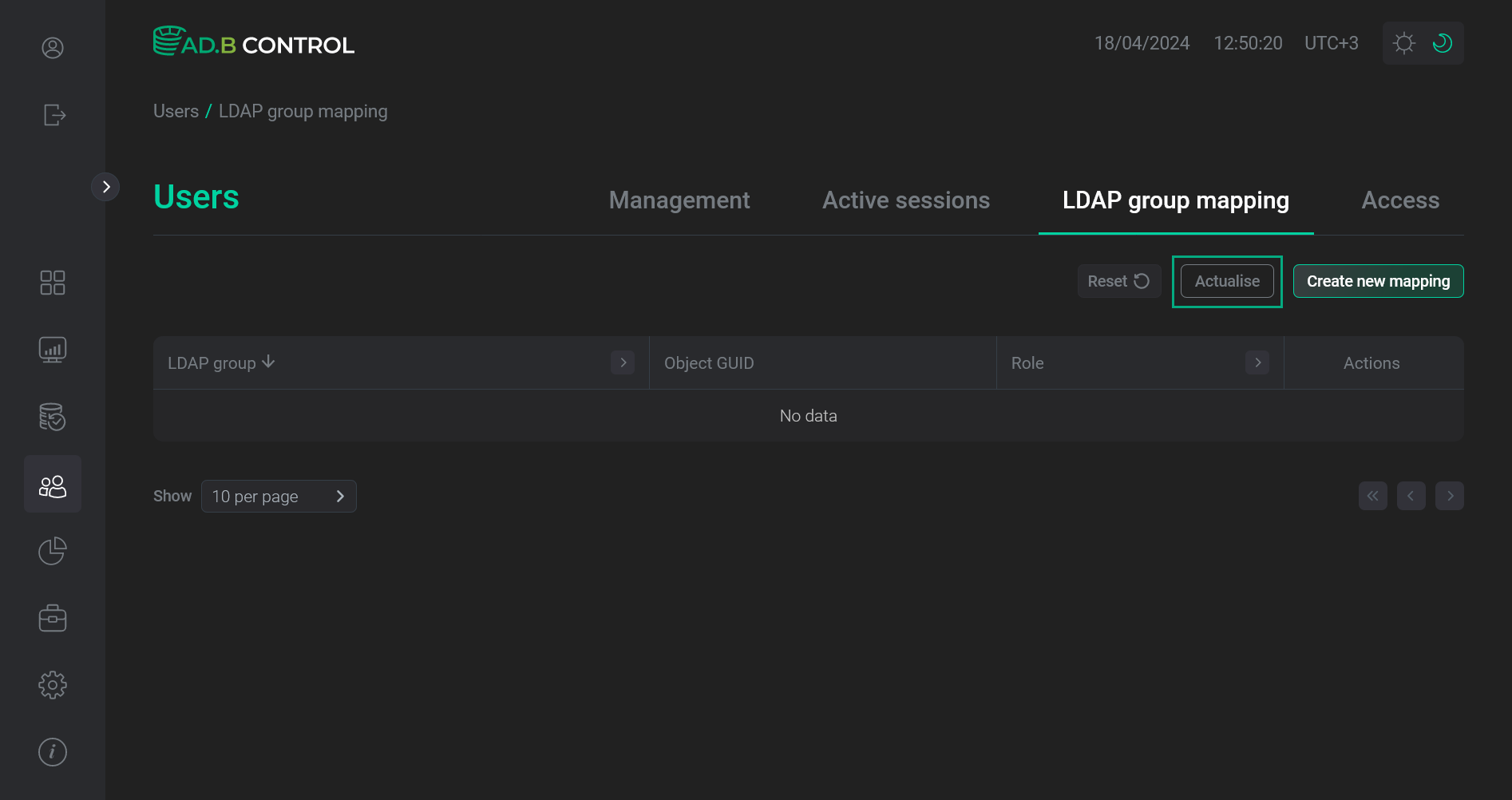
Task: Select the users management icon in sidebar
Action: point(53,483)
